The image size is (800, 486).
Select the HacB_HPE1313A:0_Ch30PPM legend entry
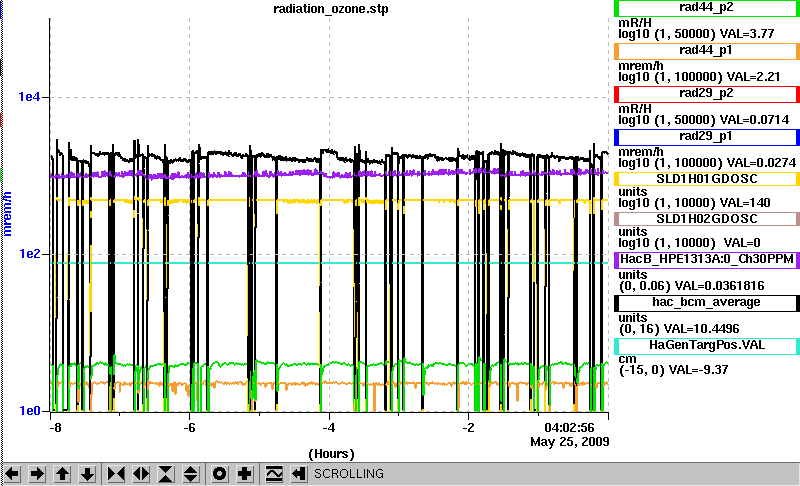point(707,260)
